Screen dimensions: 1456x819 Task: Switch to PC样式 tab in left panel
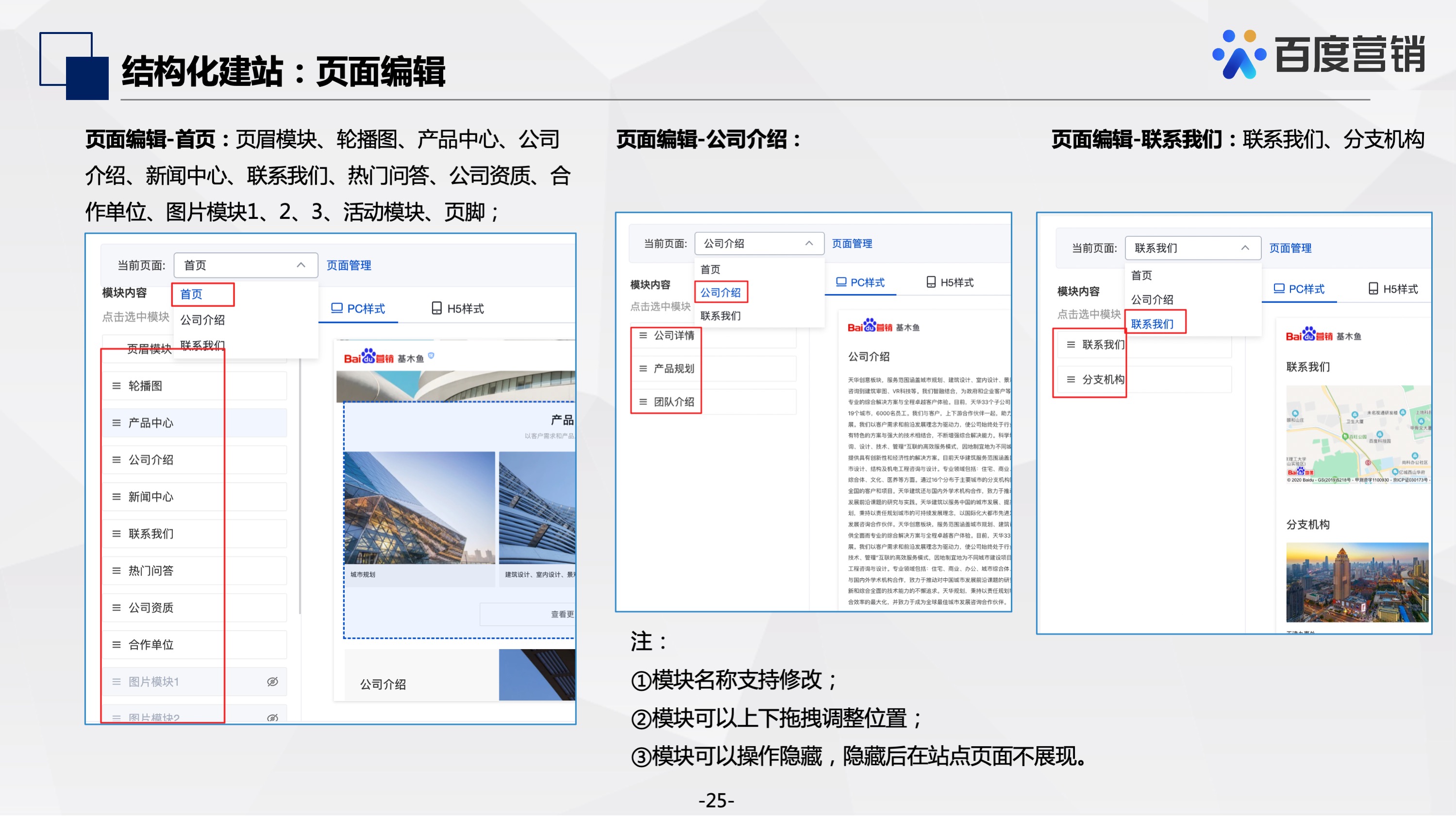click(x=358, y=309)
